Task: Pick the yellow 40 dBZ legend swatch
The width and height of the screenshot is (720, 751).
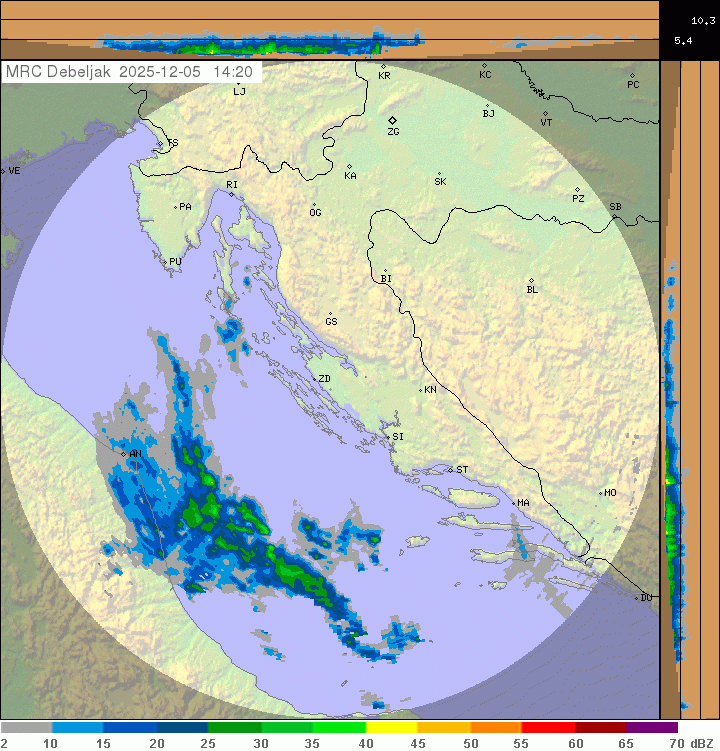Action: point(391,728)
